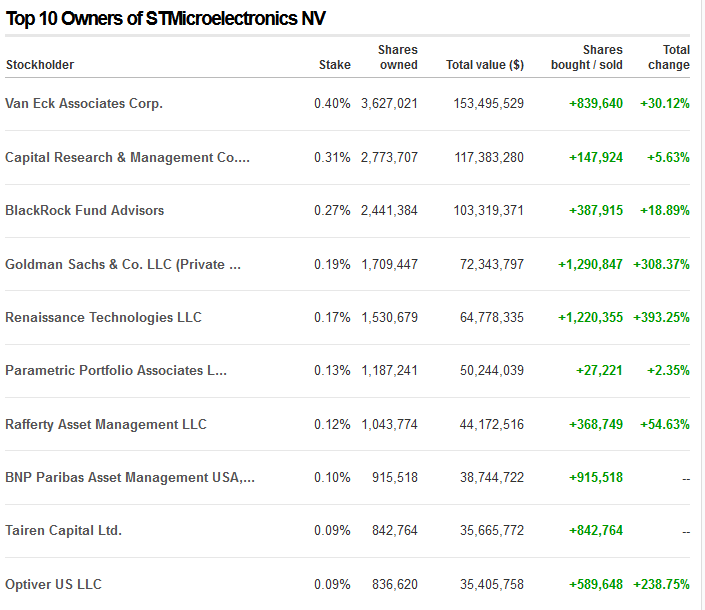The width and height of the screenshot is (705, 610).
Task: Select total value 50,244,039
Action: [x=492, y=370]
